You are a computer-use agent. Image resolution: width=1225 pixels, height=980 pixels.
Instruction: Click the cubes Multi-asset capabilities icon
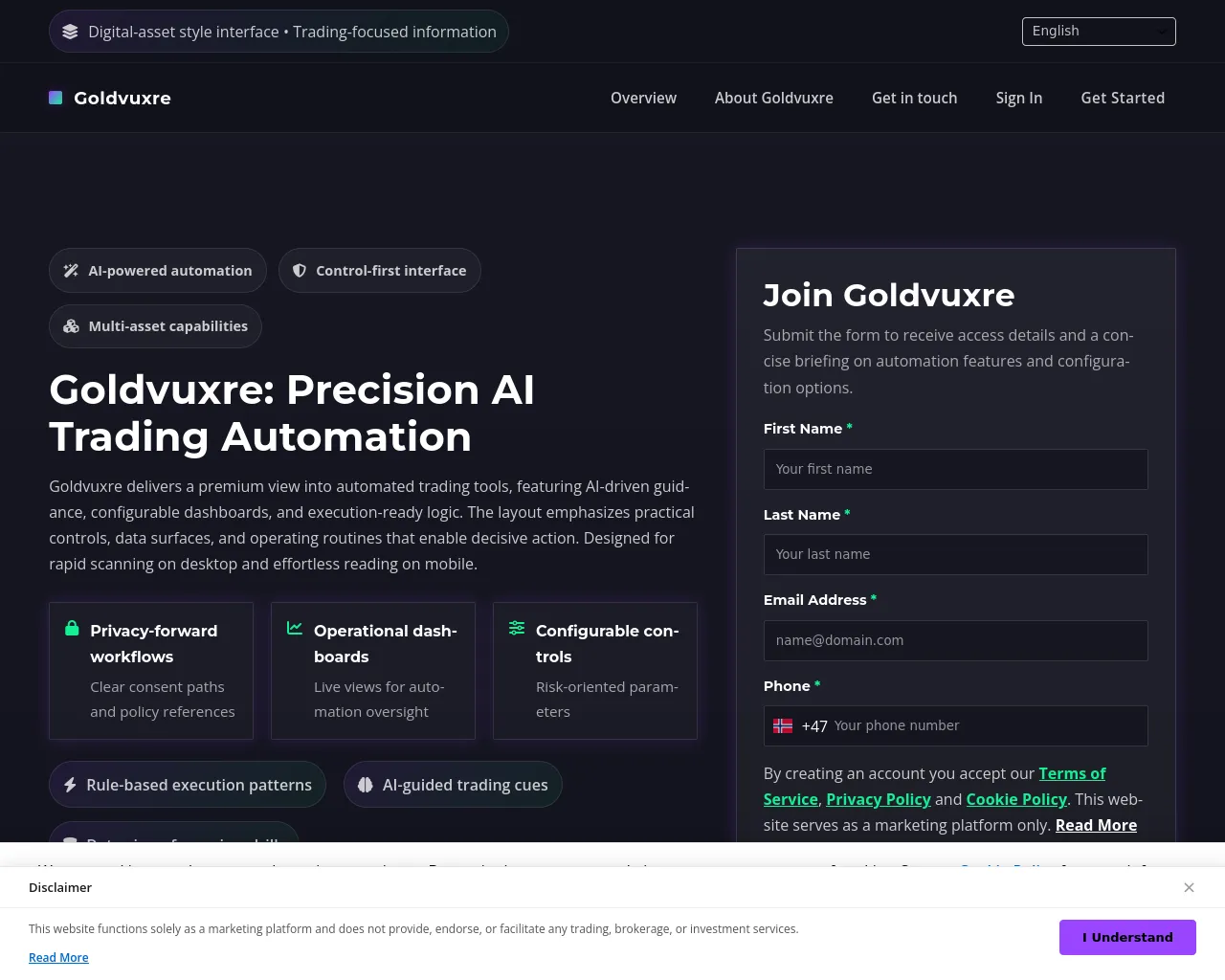(x=71, y=326)
